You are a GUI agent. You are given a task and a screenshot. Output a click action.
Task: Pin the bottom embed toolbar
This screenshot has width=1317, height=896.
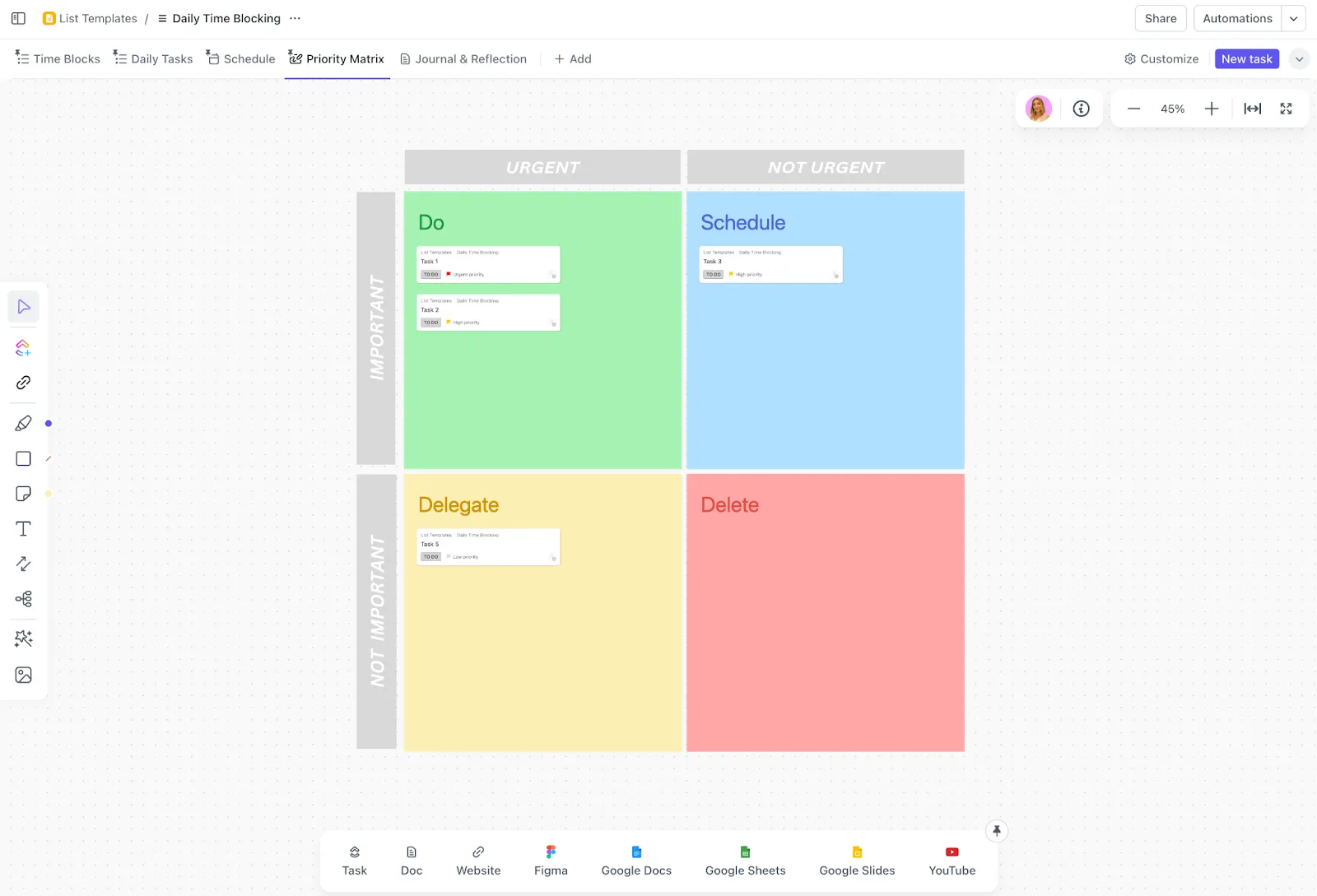tap(997, 831)
